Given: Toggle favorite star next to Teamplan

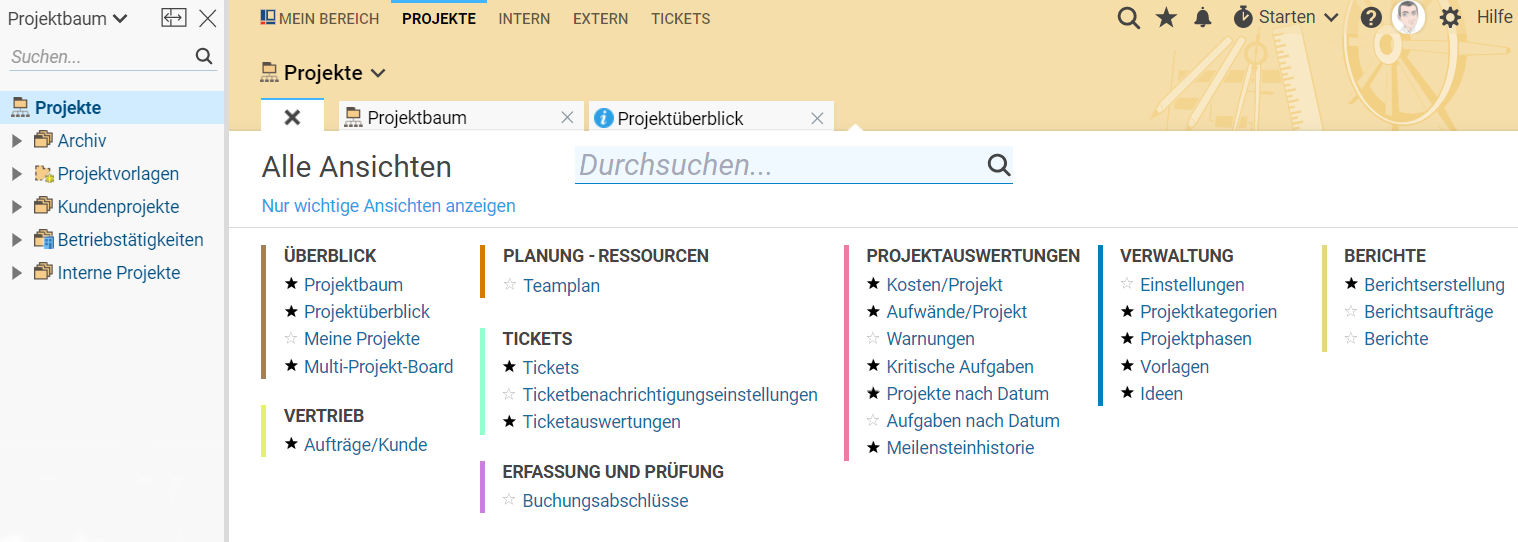Looking at the screenshot, I should pos(510,285).
